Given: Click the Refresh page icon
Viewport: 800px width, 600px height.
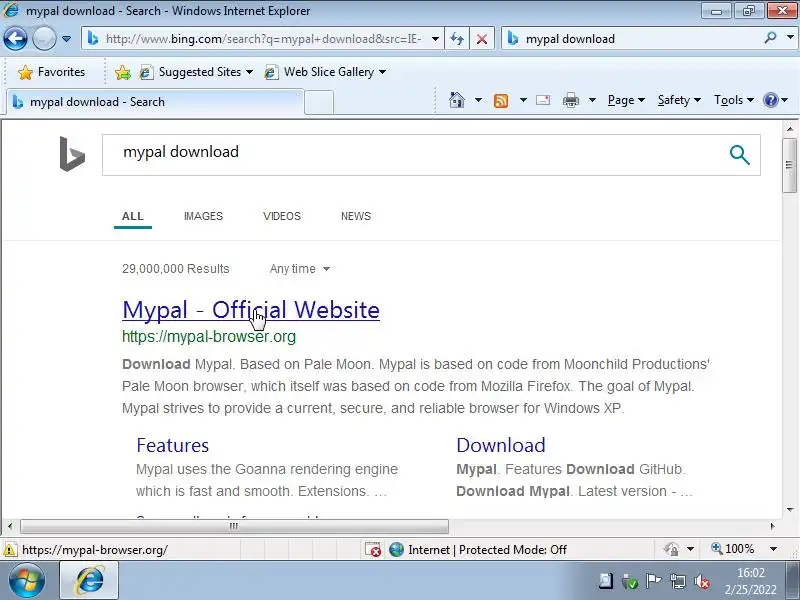Looking at the screenshot, I should [x=457, y=39].
